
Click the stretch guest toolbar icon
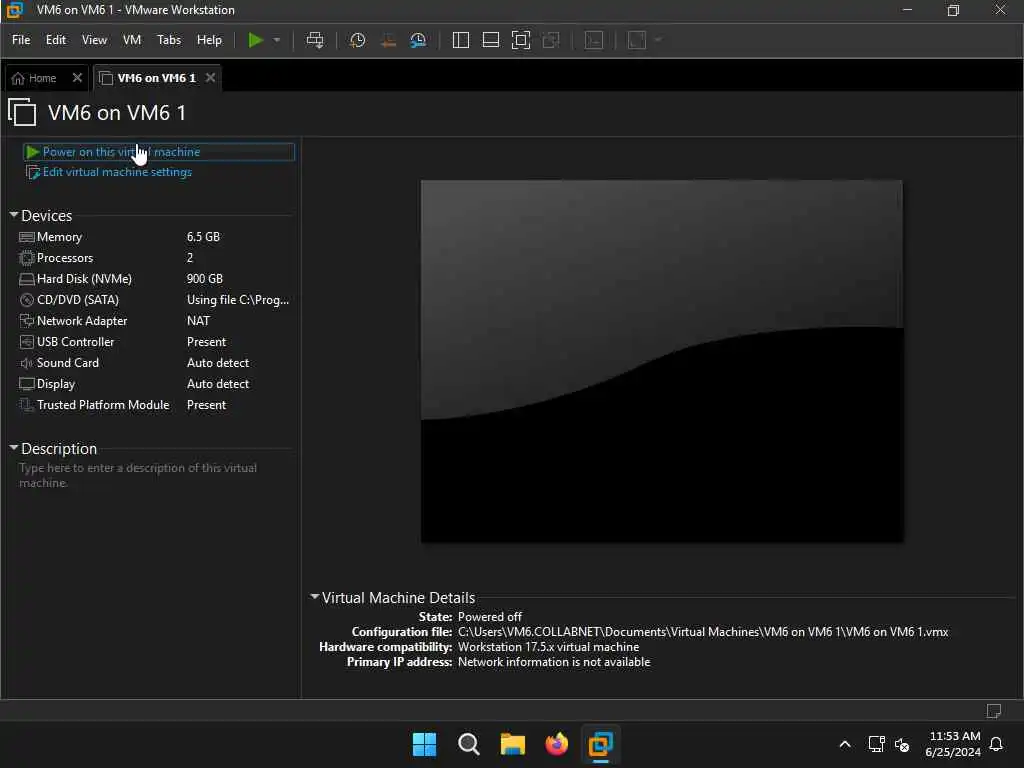pyautogui.click(x=637, y=40)
